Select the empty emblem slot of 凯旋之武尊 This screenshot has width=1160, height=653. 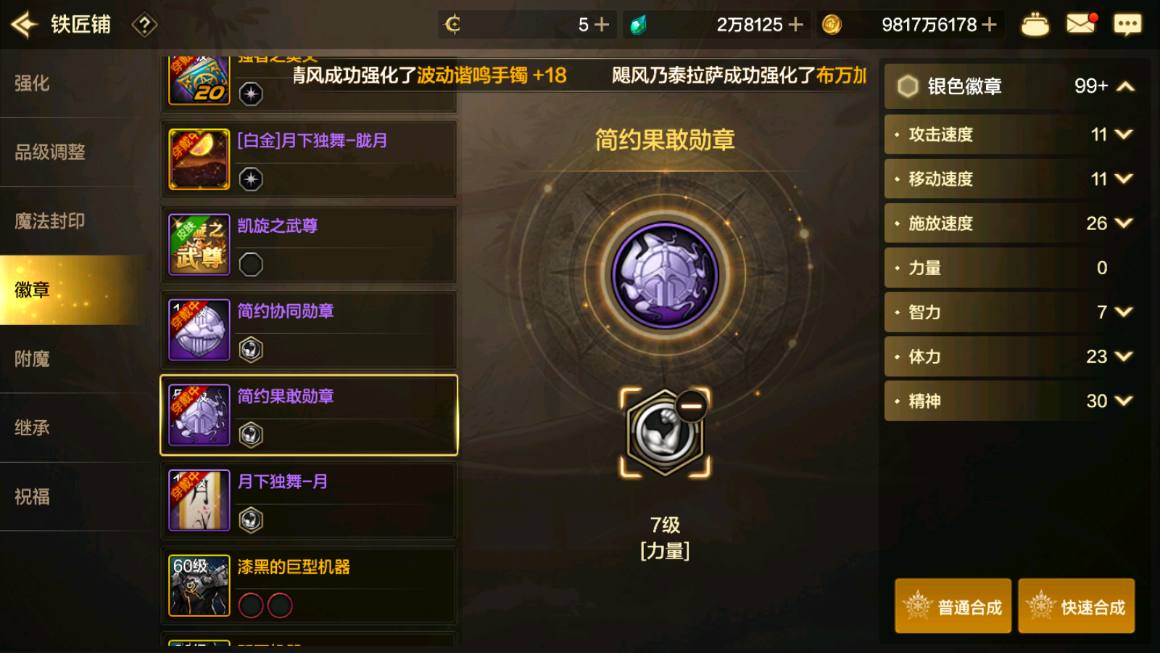coord(251,264)
